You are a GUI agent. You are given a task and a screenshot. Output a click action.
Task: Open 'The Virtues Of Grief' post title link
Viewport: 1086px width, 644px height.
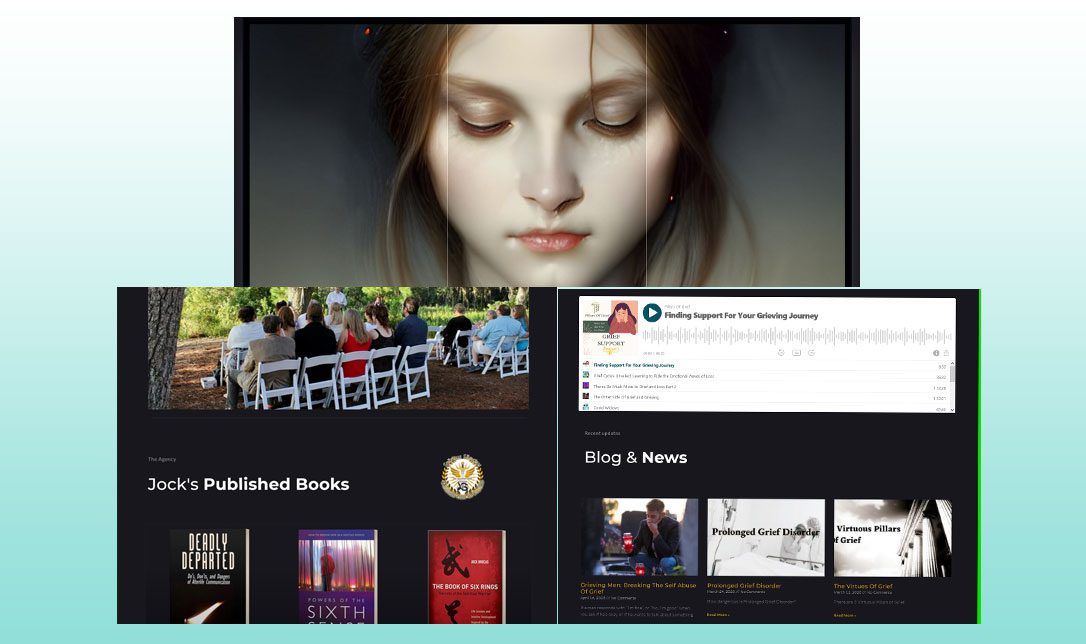point(863,586)
